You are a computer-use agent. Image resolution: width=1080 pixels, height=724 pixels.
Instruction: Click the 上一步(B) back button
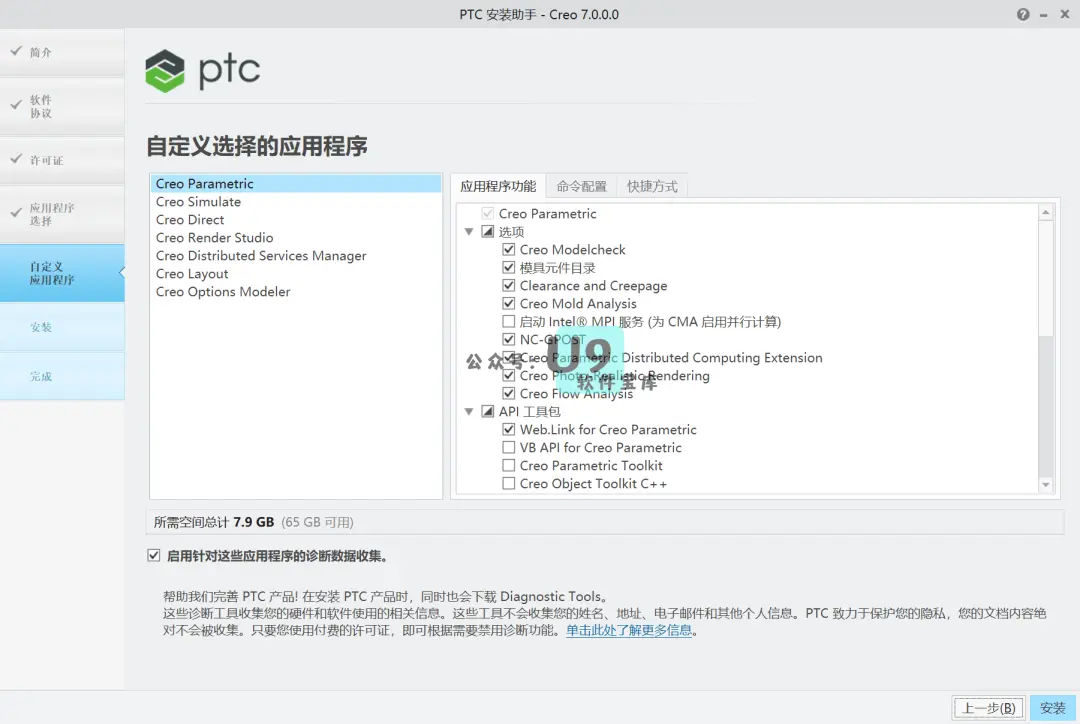click(988, 707)
